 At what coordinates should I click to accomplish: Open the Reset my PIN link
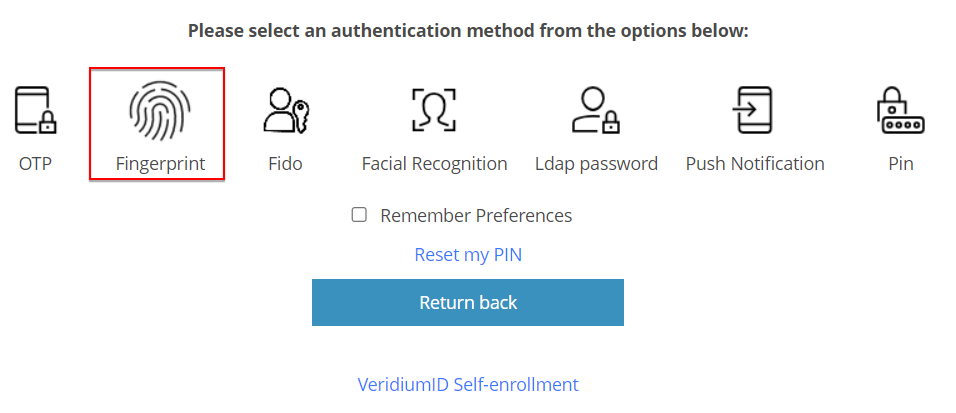[x=468, y=255]
